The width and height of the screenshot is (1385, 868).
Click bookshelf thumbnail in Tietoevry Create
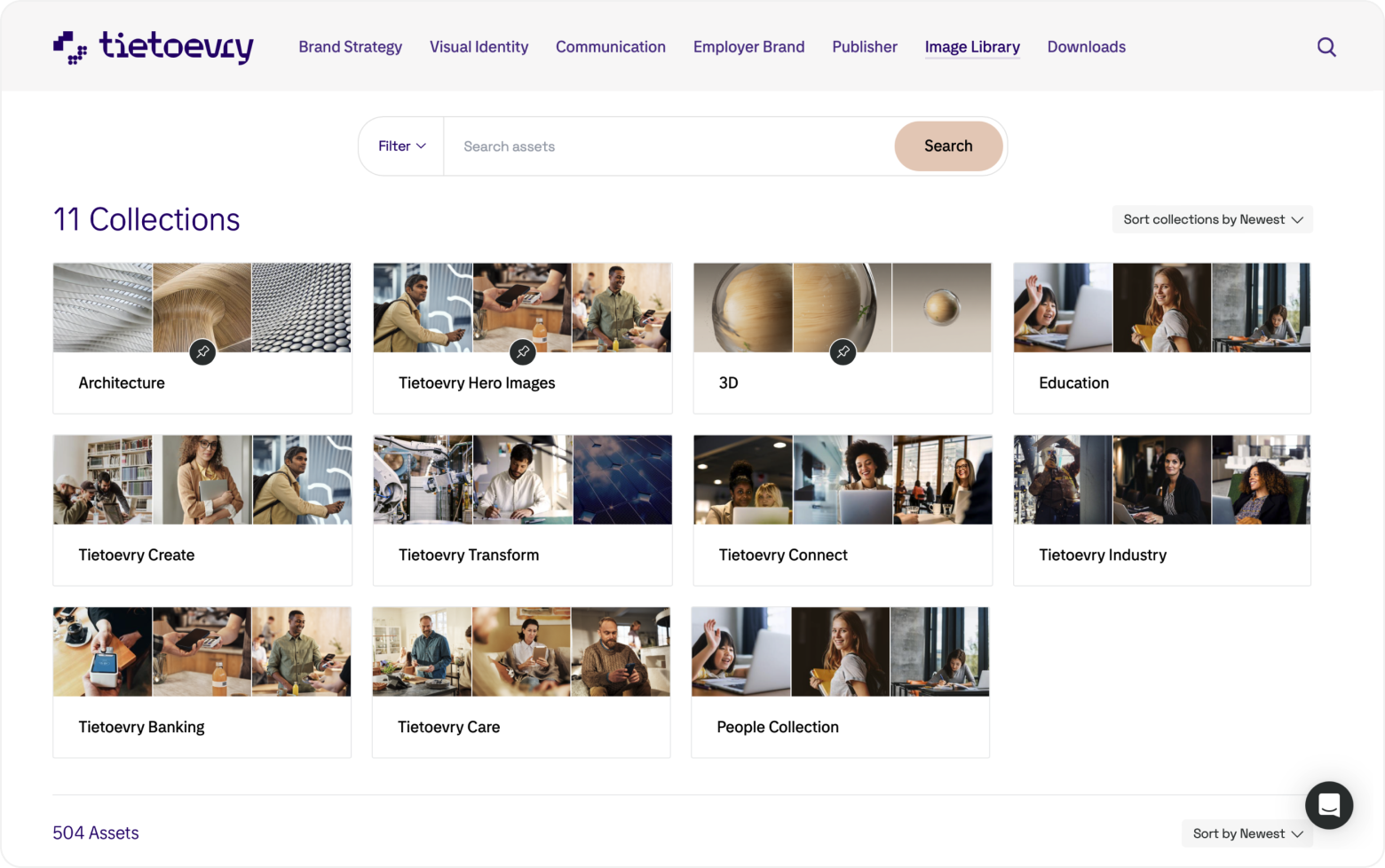[102, 479]
